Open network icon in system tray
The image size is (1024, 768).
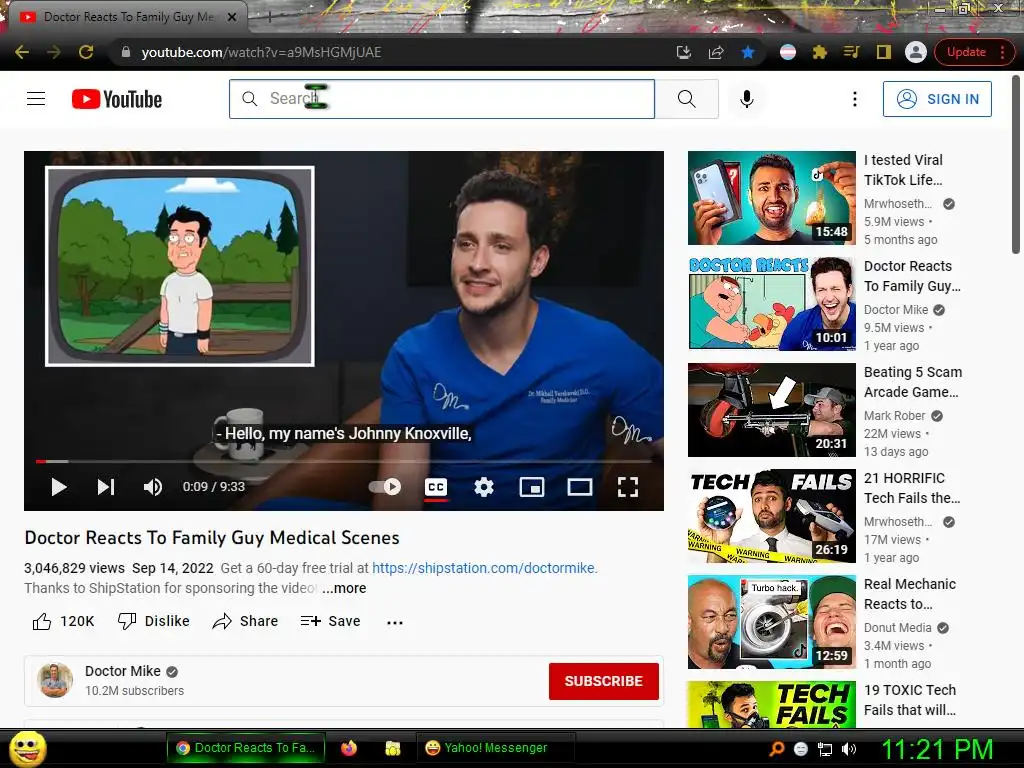tap(825, 749)
